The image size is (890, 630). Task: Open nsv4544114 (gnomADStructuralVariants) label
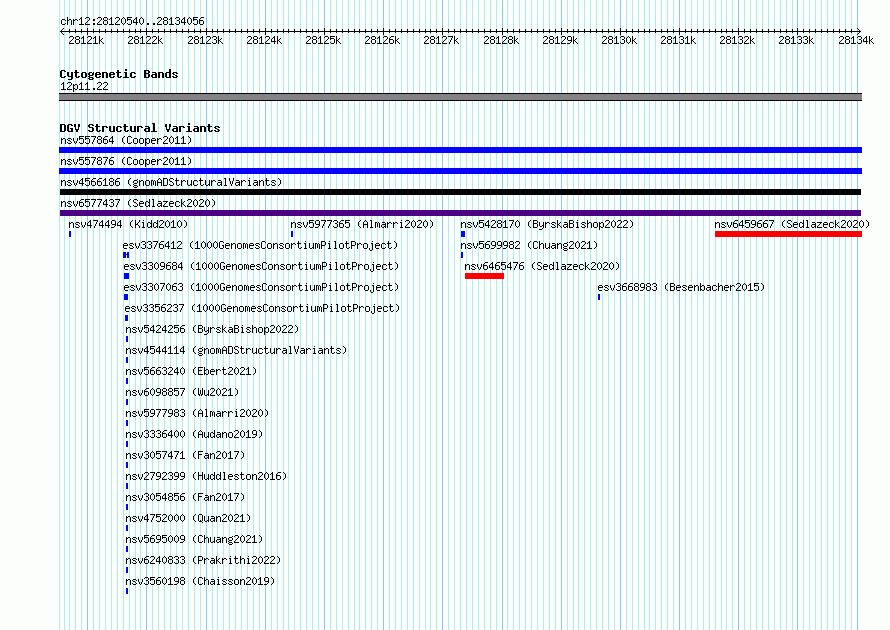click(x=236, y=350)
